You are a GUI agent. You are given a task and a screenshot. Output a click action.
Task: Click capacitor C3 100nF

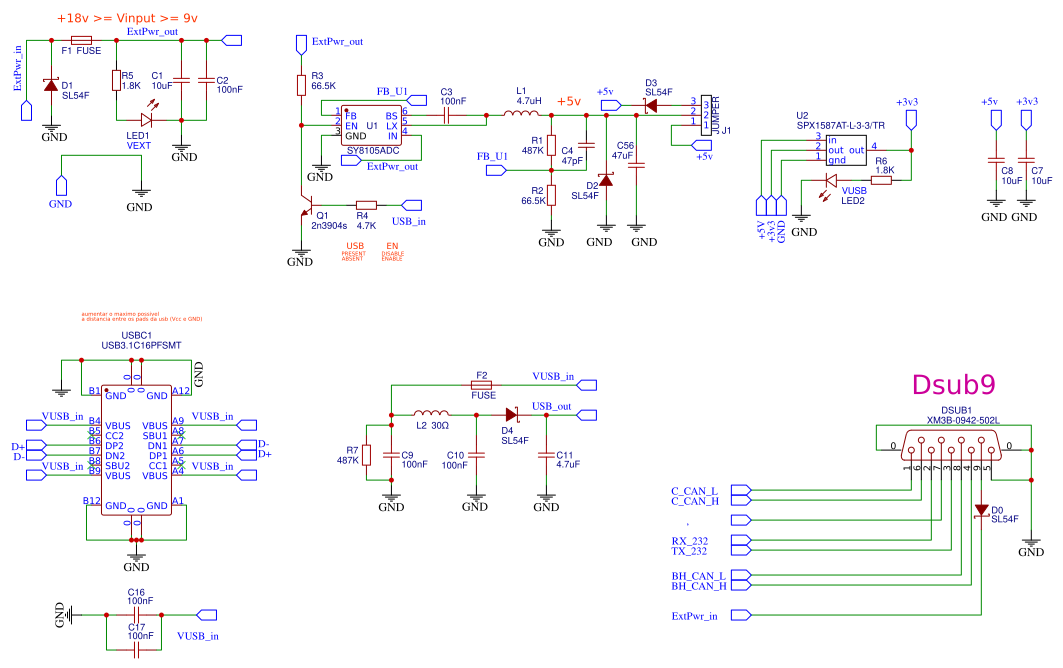click(447, 116)
